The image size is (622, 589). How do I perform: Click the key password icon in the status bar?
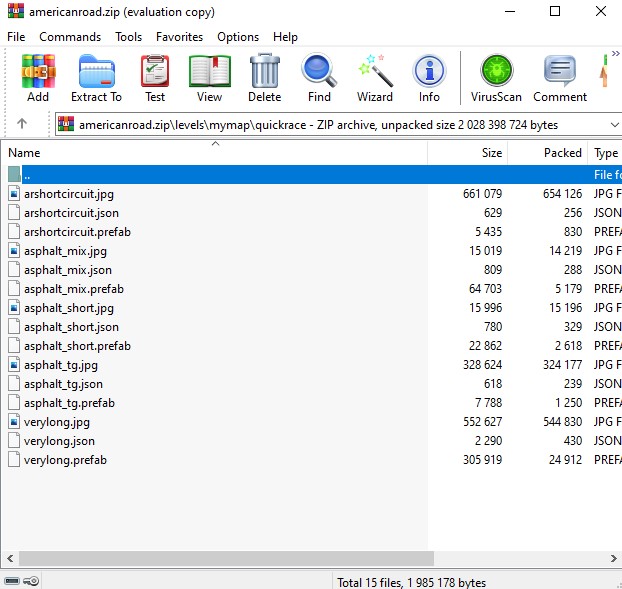31,581
